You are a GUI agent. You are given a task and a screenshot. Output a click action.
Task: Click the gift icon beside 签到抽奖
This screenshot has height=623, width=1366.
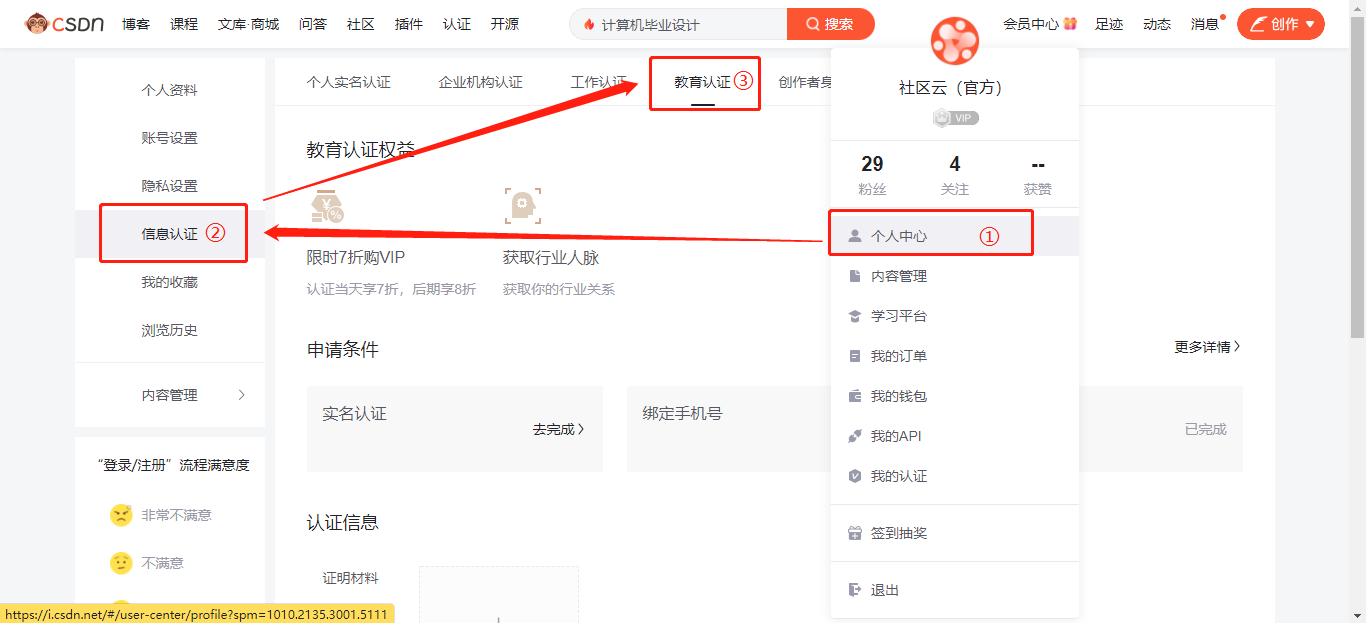tap(855, 533)
